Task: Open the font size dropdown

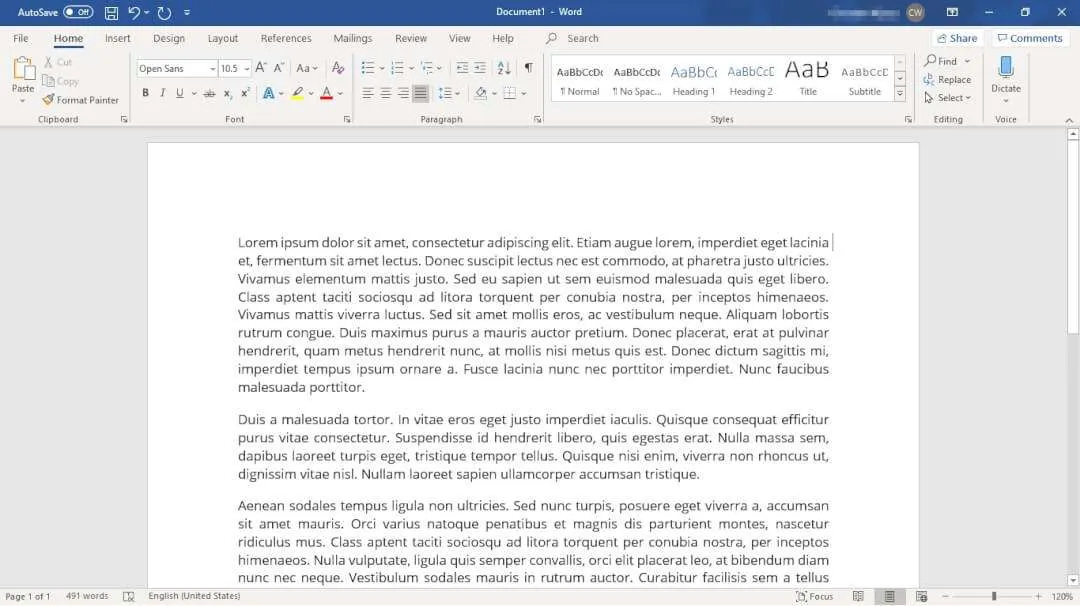Action: coord(247,69)
